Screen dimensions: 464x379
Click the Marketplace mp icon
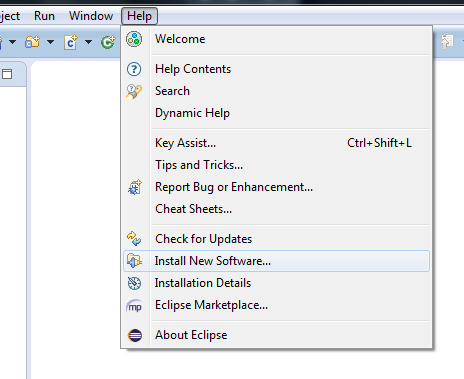[134, 306]
